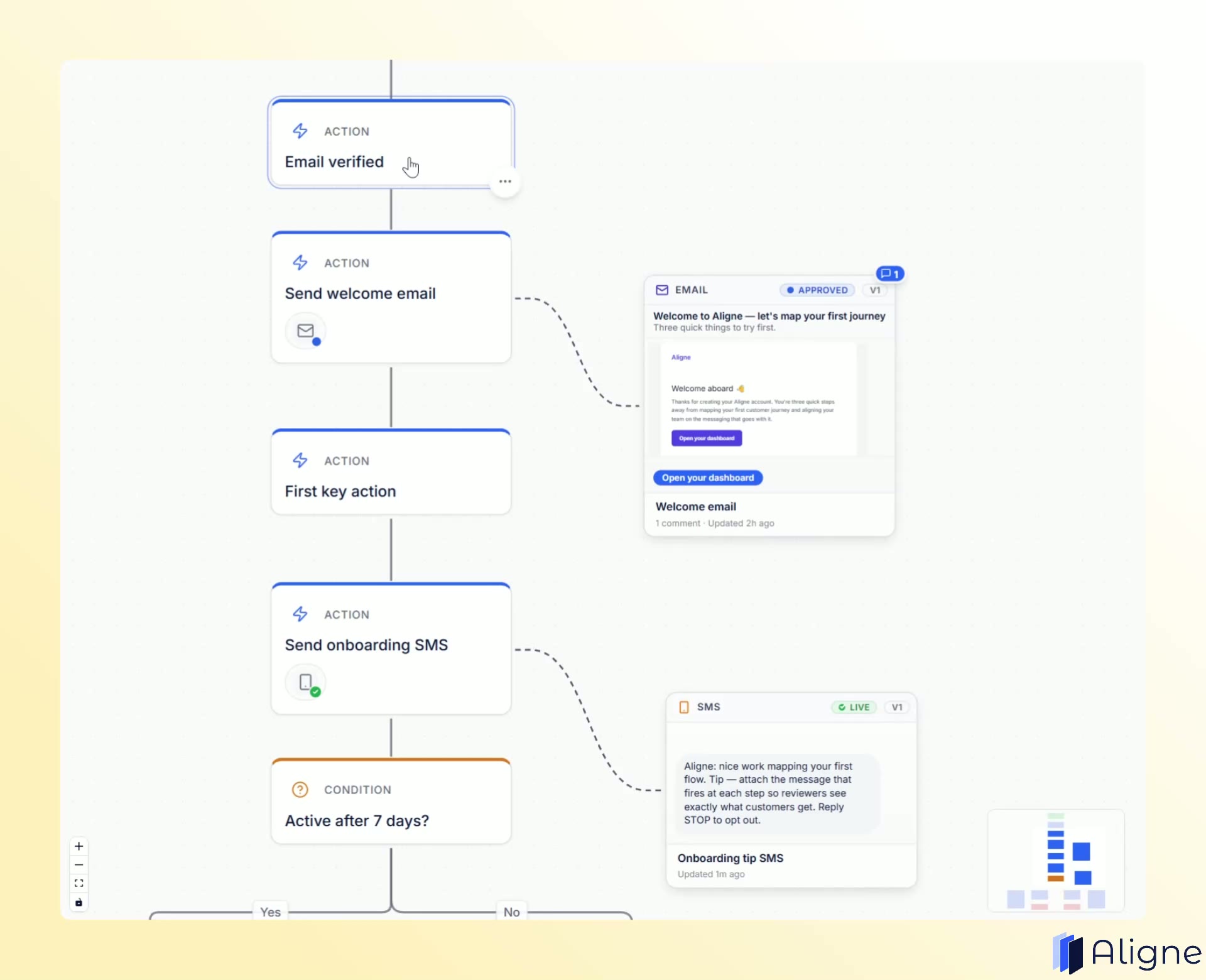This screenshot has width=1206, height=980.
Task: Select the Active after 7 days? condition node
Action: (x=391, y=801)
